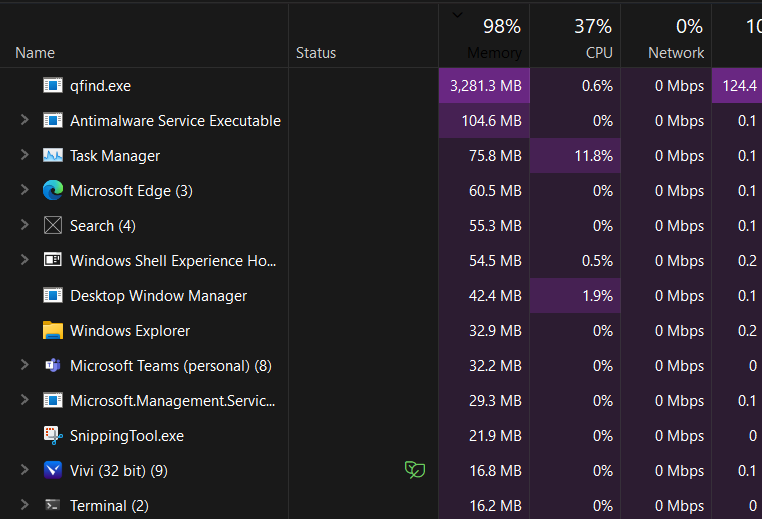Click the 75.8 MB memory cell

484,156
